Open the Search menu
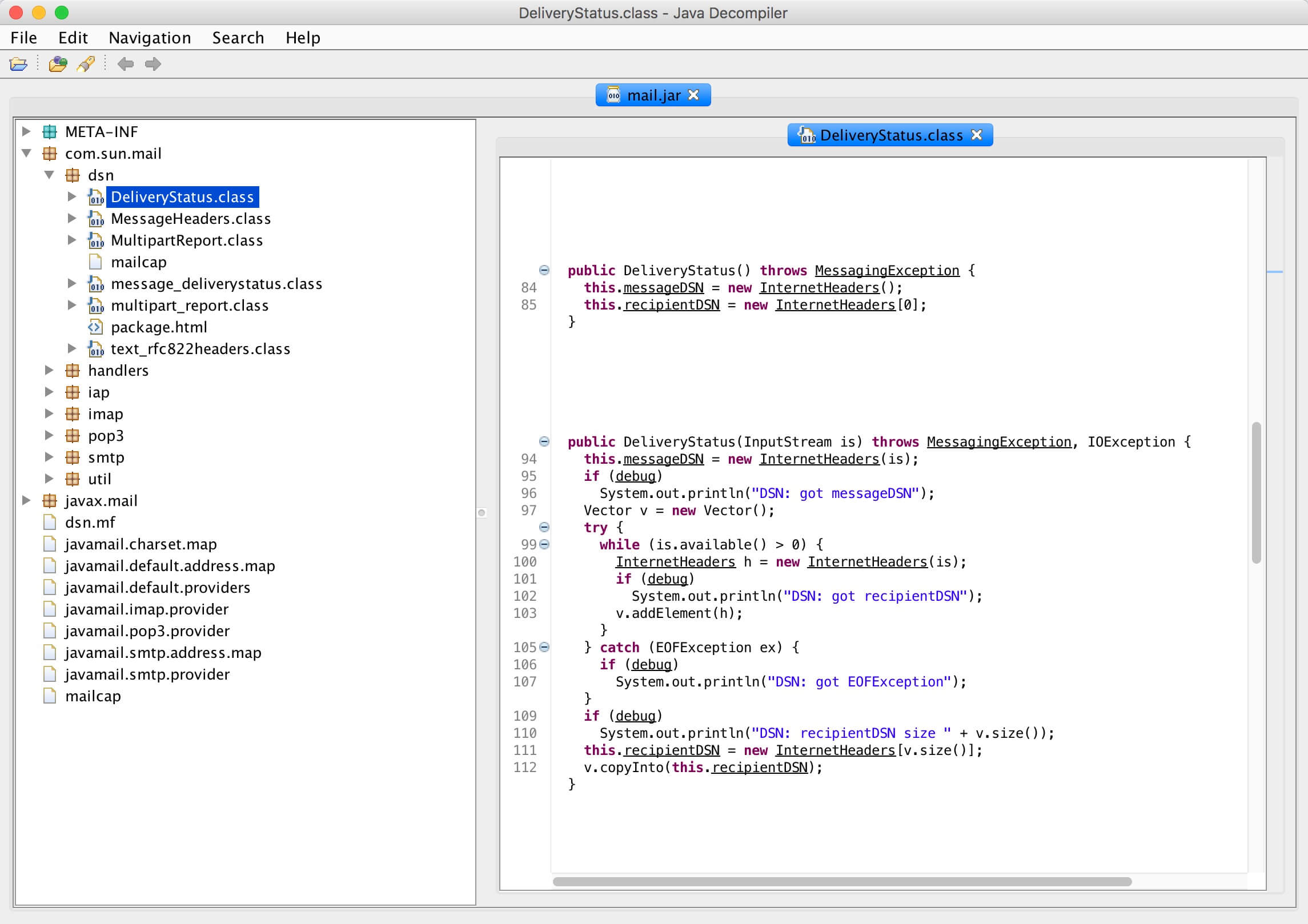 point(238,38)
